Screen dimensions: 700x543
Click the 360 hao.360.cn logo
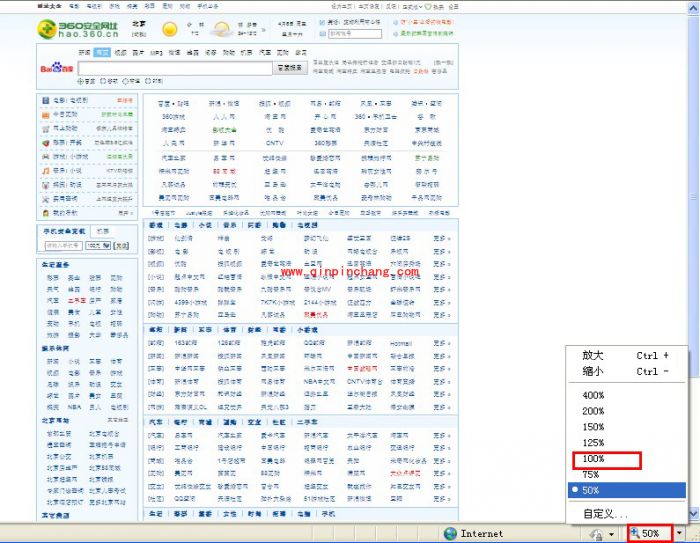tap(76, 29)
